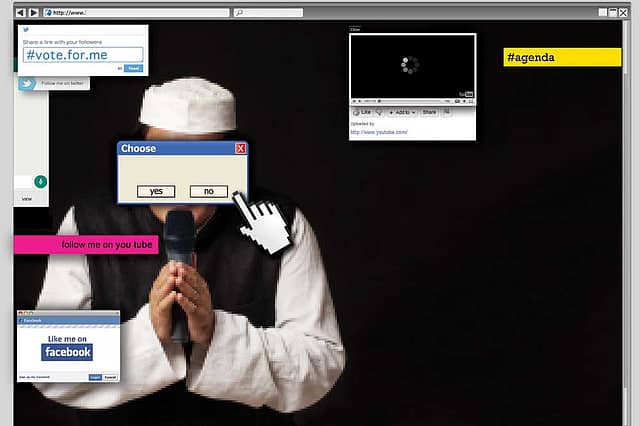Click the flag icon under the video

coord(447,112)
